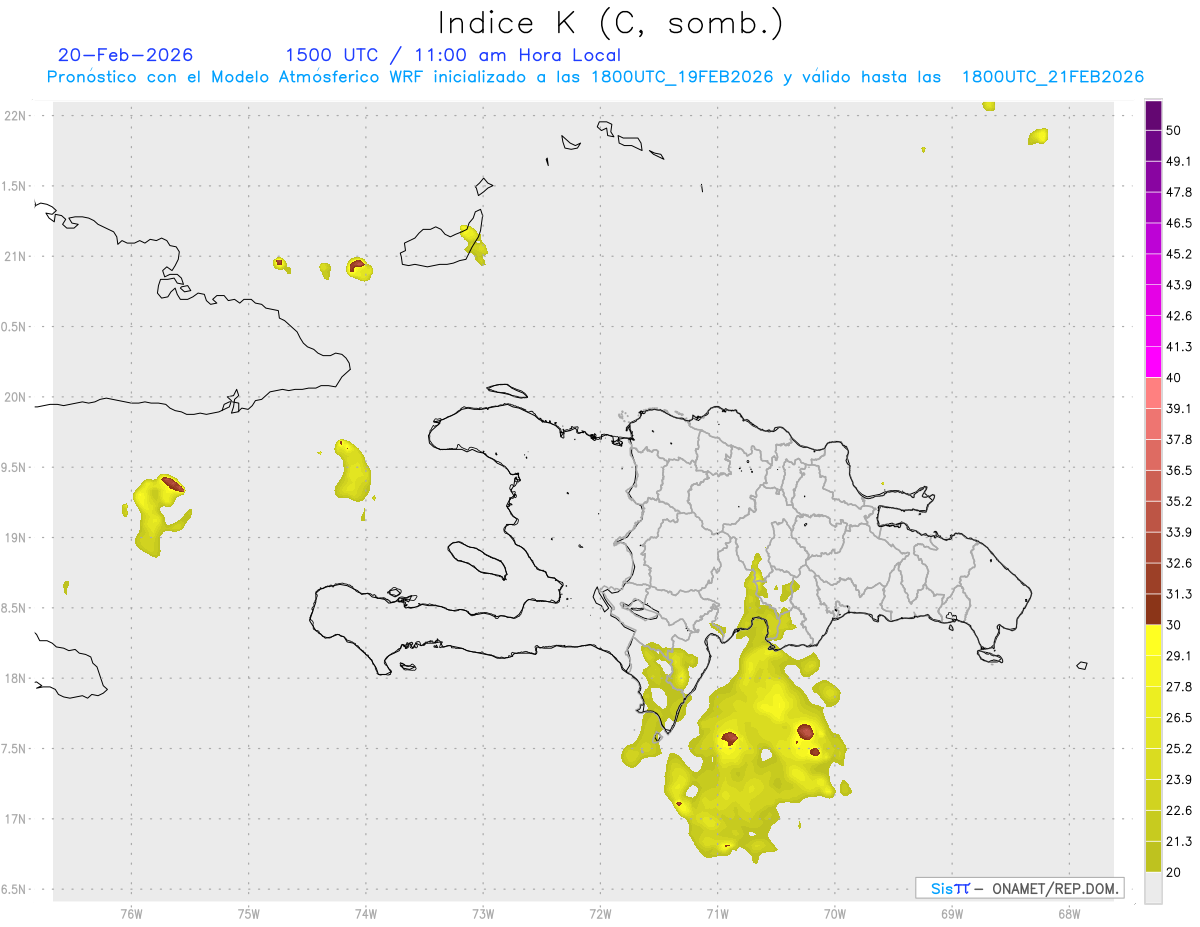This screenshot has width=1200, height=927.
Task: Click the '74W' longitude label
Action: 365,914
